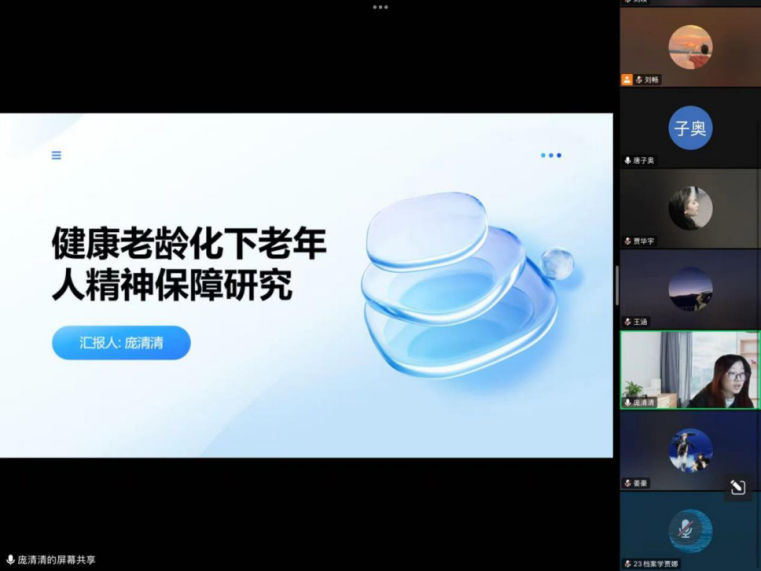Click the mic icon beside 庞清清的屏幕共享

[x=10, y=560]
